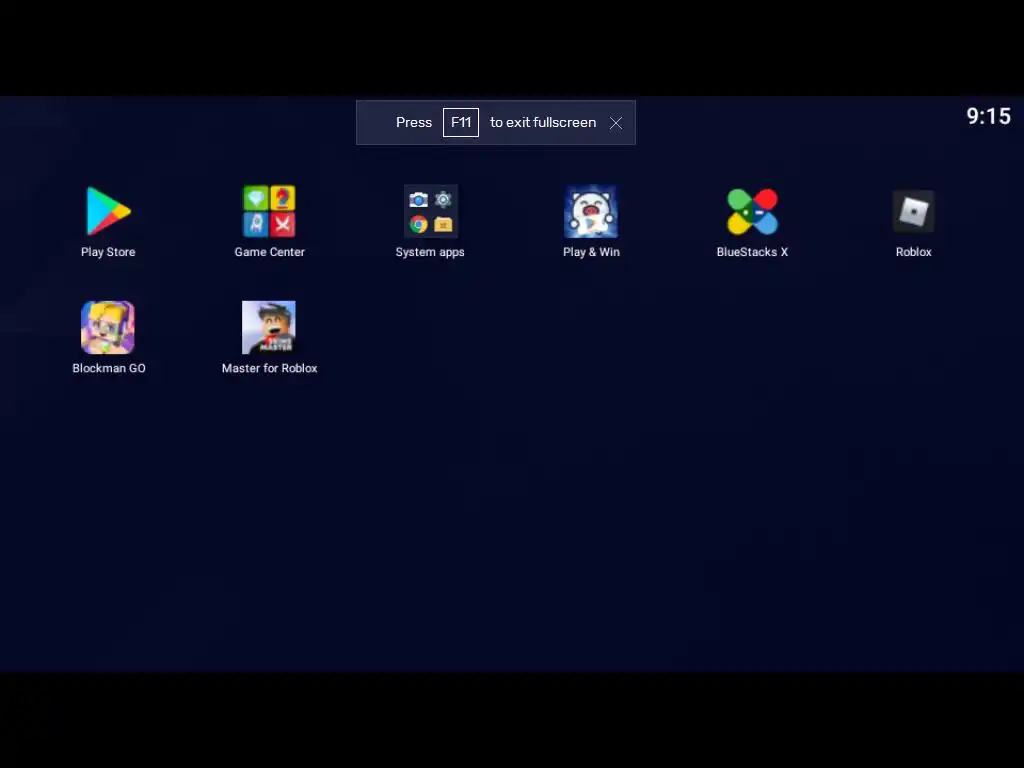Click the 'Blockman GO' label text
This screenshot has width=1024, height=768.
[x=108, y=368]
